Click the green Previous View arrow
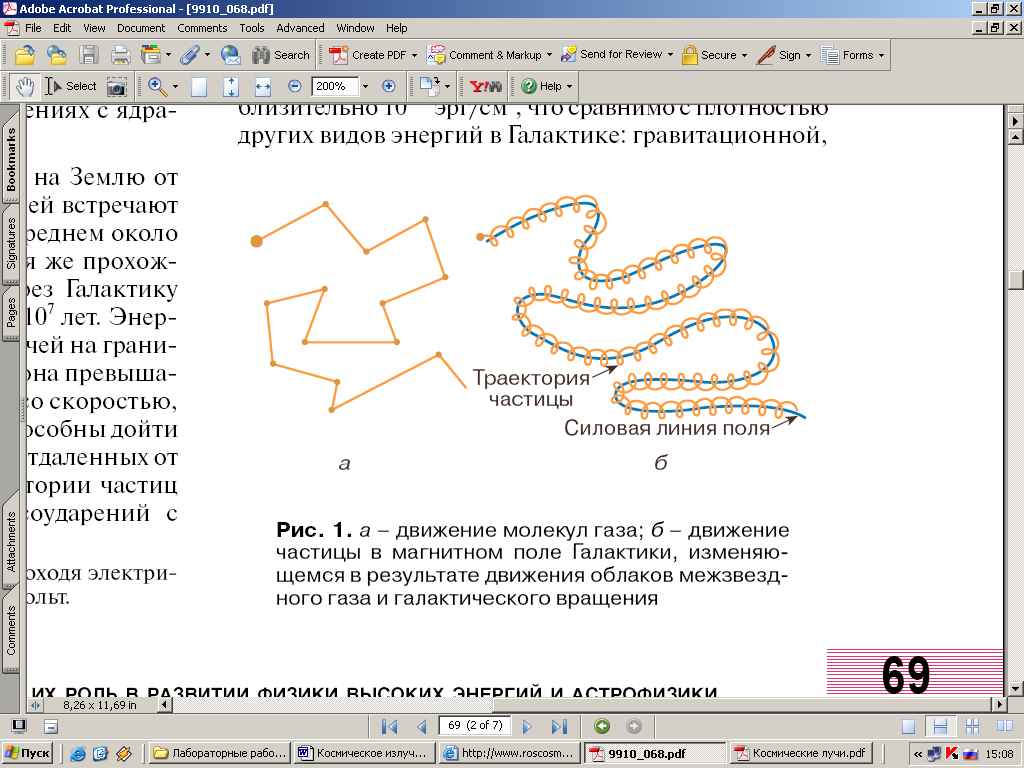This screenshot has height=768, width=1024. [602, 726]
